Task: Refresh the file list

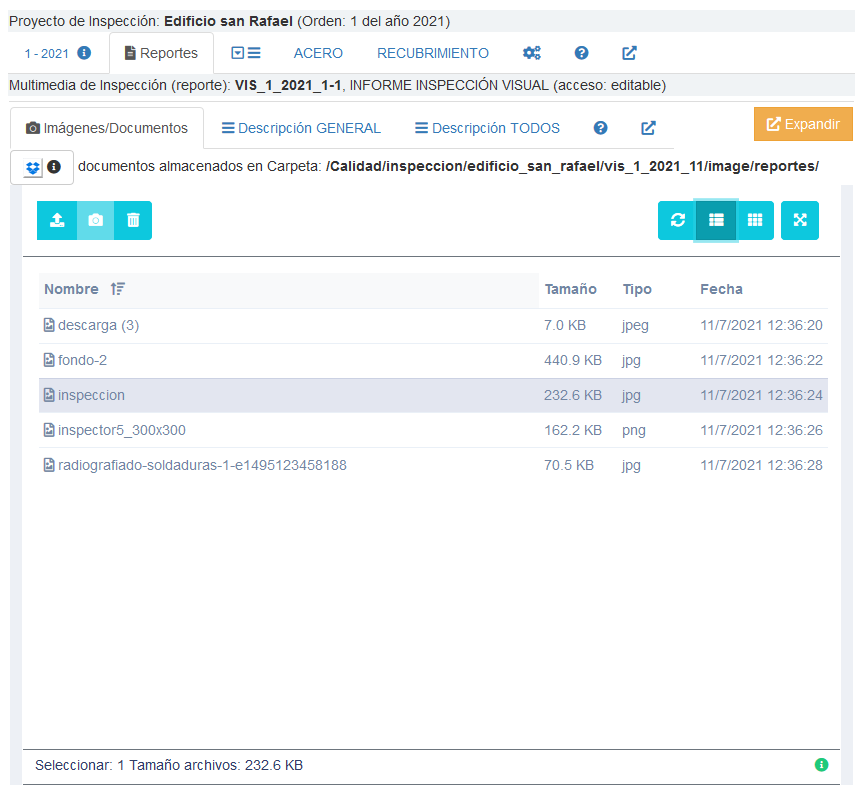Action: [677, 221]
